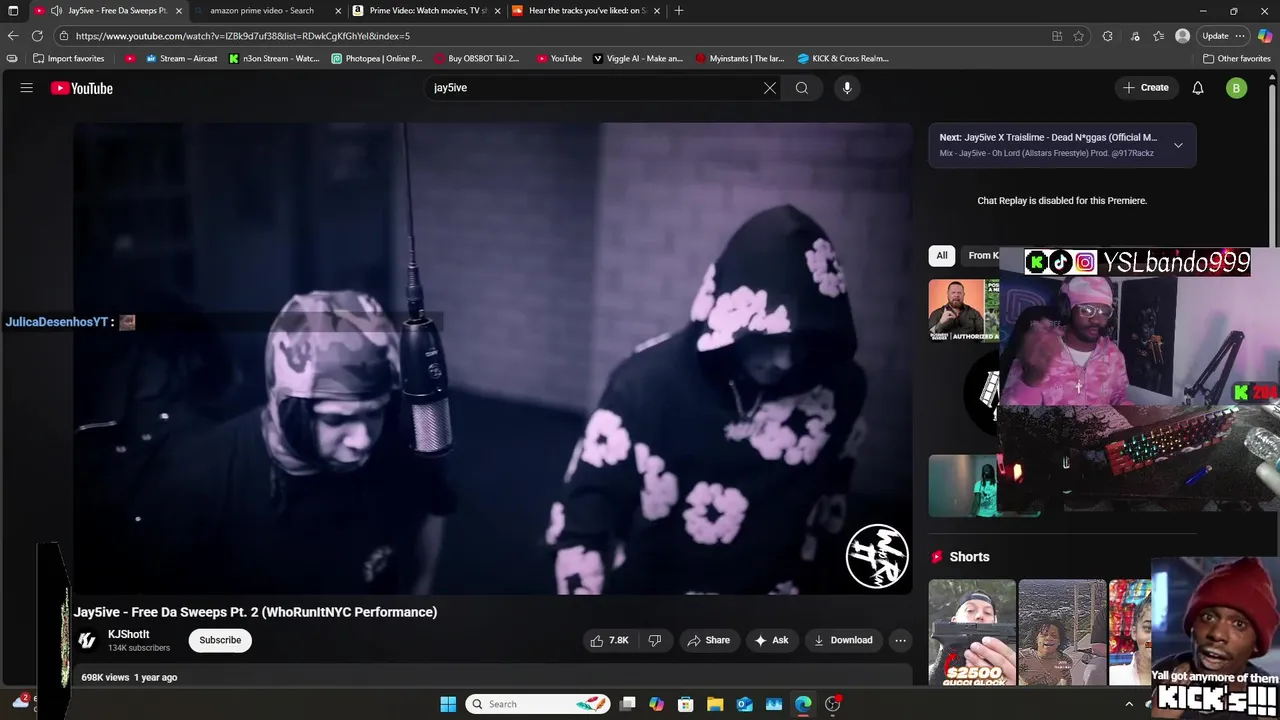Switch to amazon prime video Search tab
Screen dimensions: 1280x720
tap(262, 11)
